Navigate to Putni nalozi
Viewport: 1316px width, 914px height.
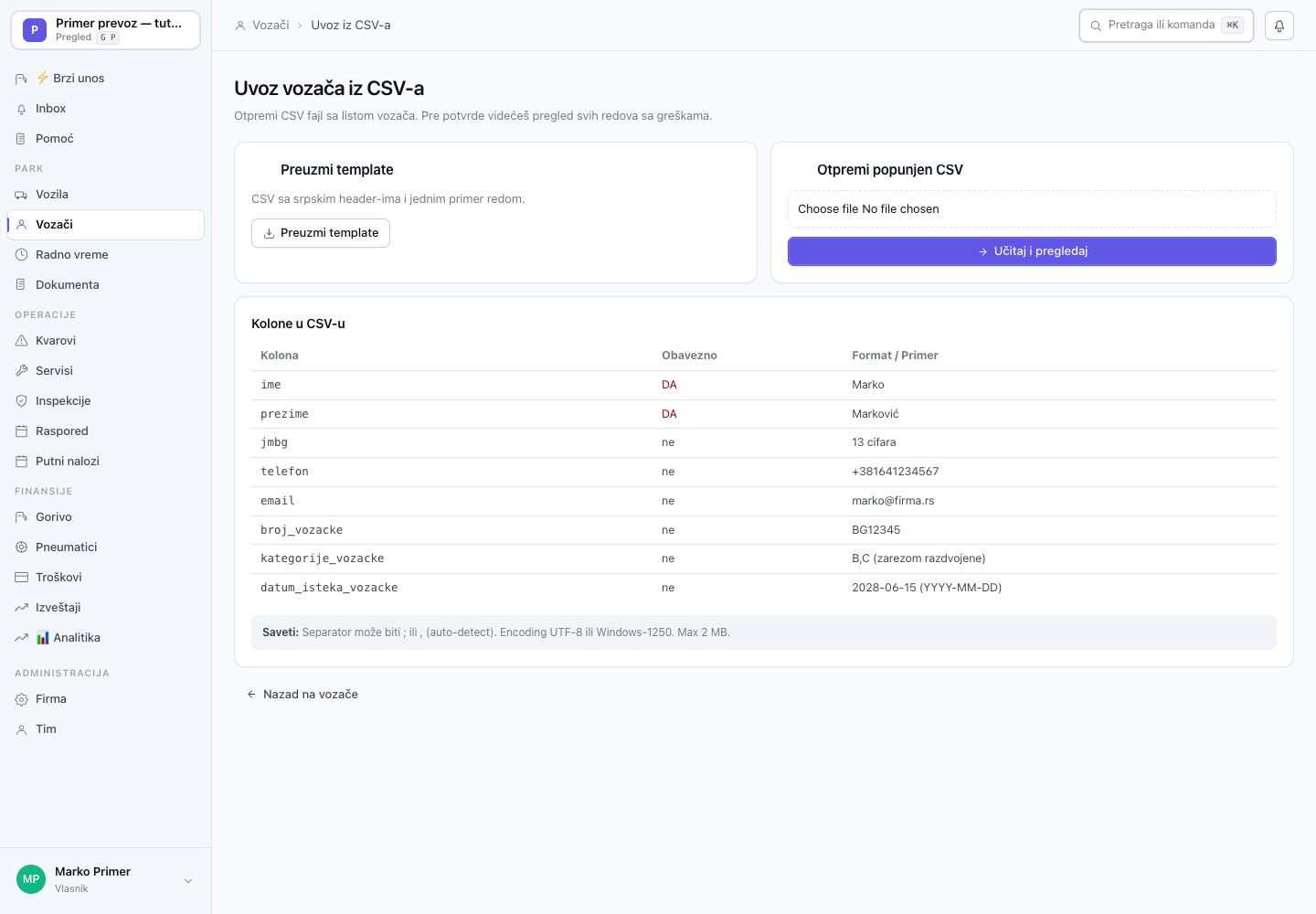(x=106, y=462)
